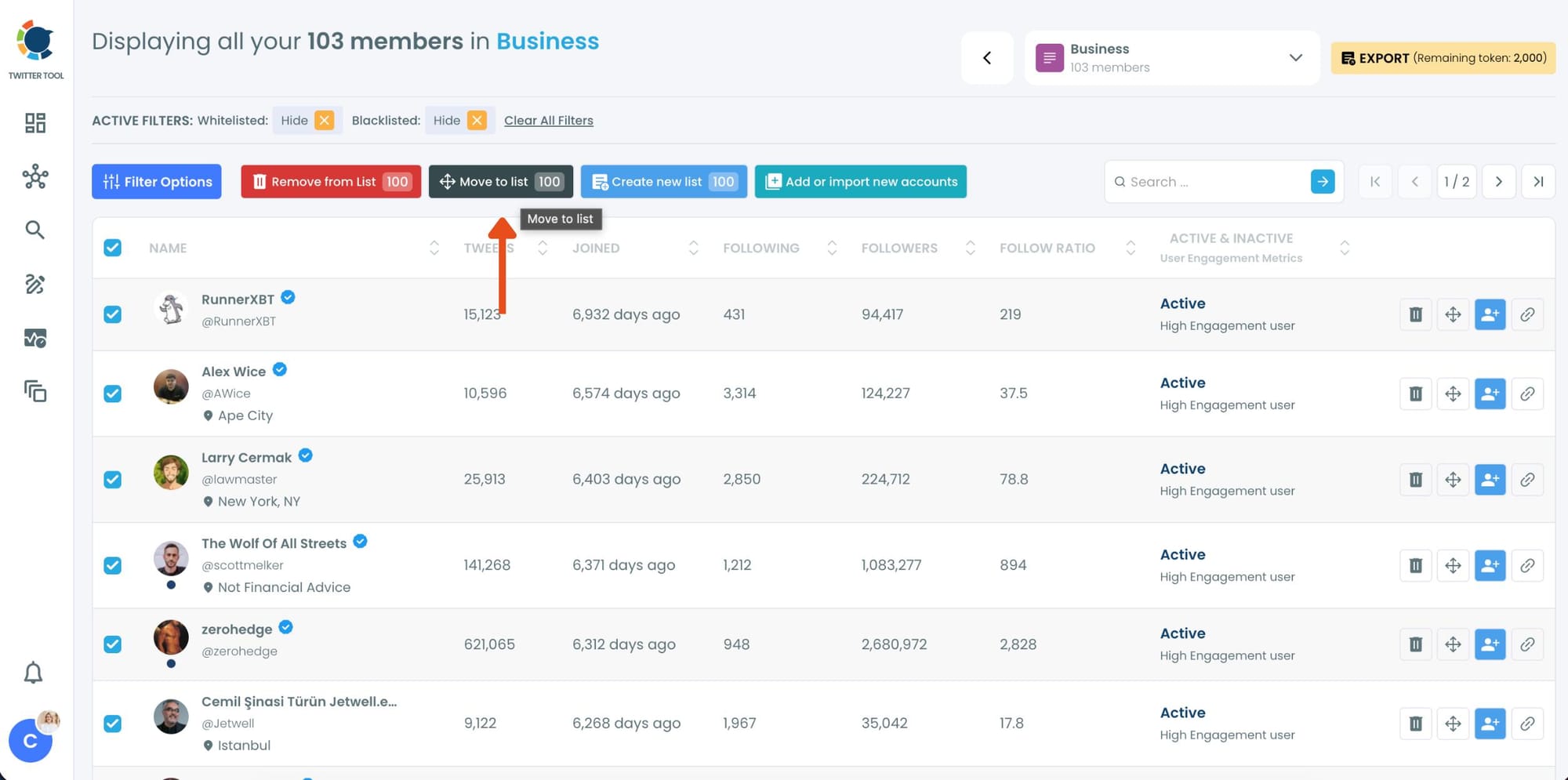
Task: Remove the Whitelisted Hide filter
Action: point(325,120)
